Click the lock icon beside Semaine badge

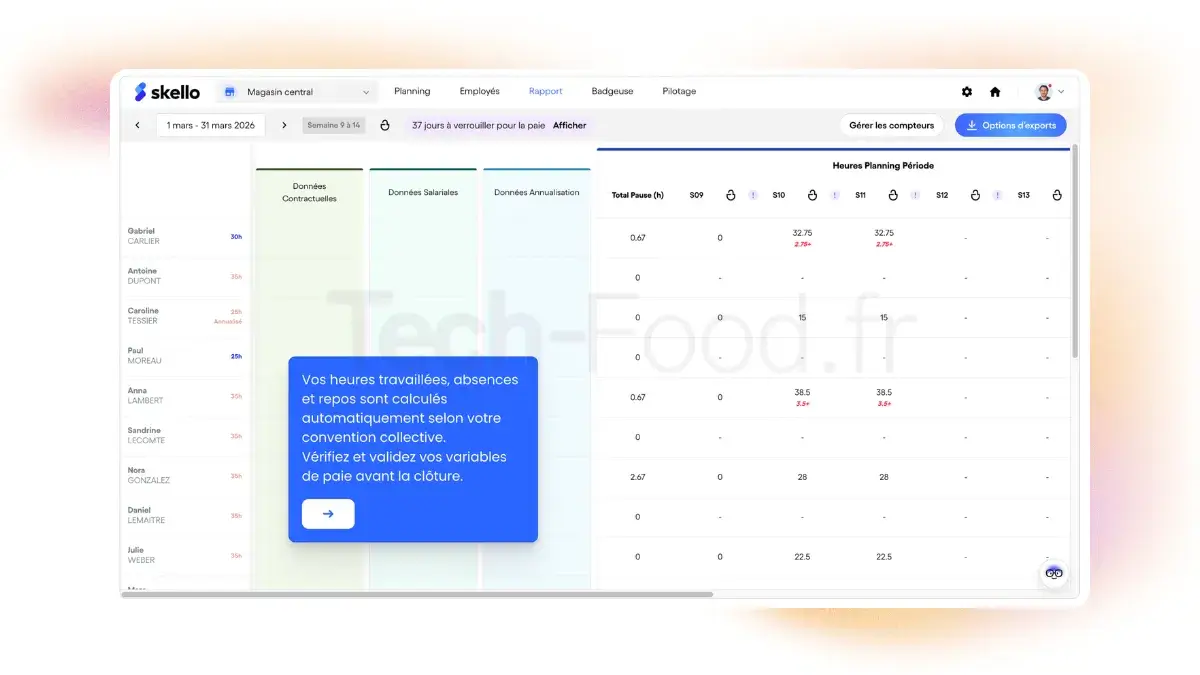coord(385,125)
